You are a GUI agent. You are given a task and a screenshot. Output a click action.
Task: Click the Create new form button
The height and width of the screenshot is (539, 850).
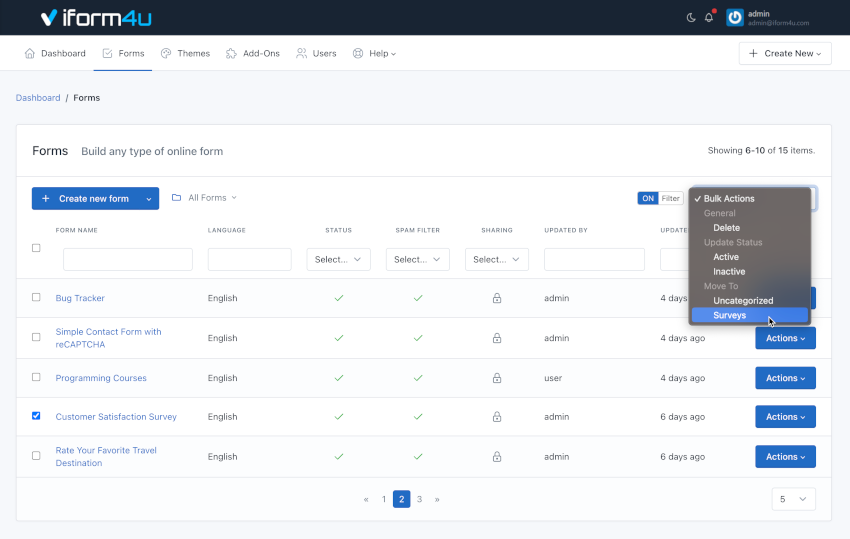[x=86, y=198]
